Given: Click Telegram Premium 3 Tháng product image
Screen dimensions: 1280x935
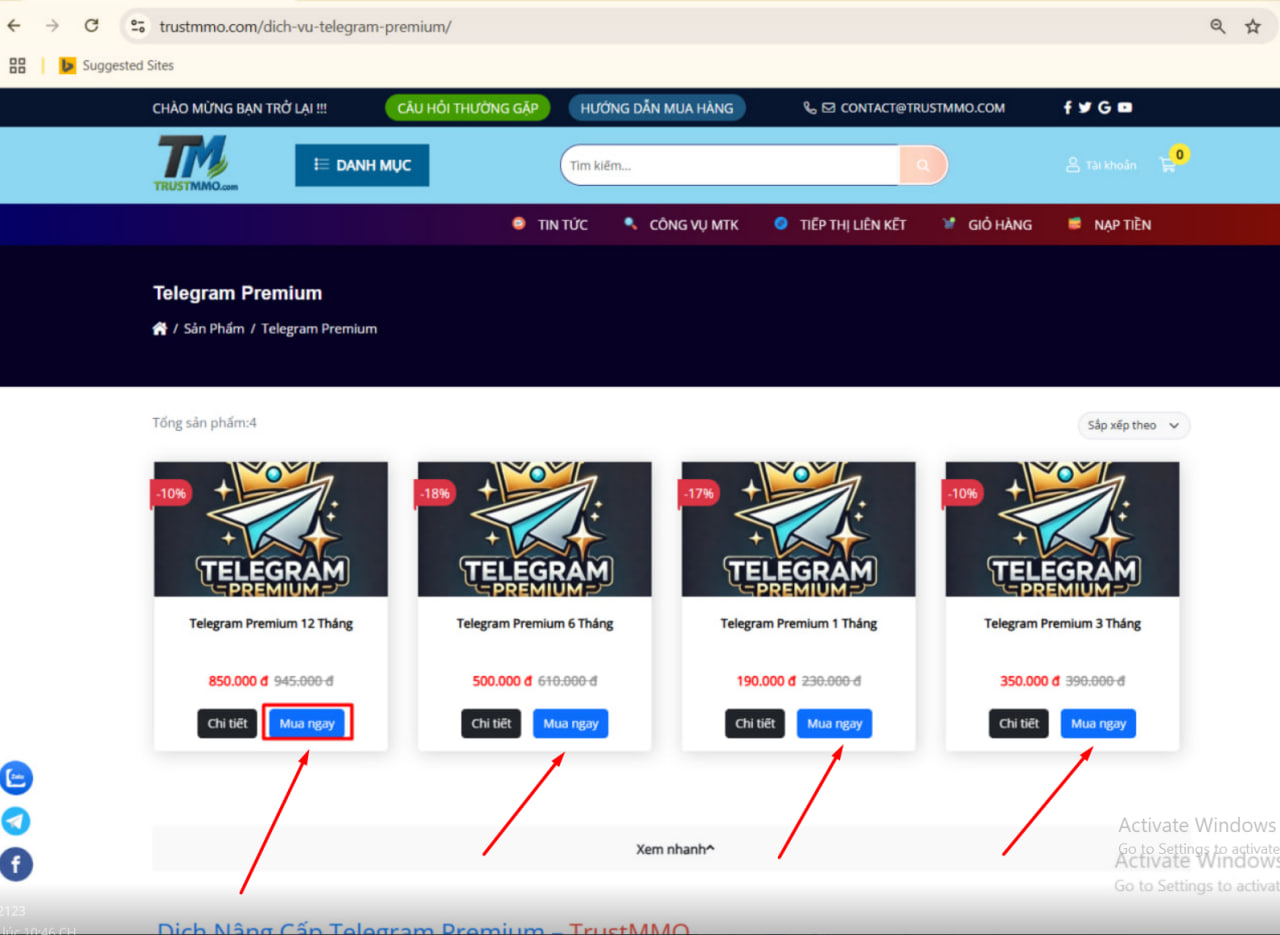Looking at the screenshot, I should 1063,529.
